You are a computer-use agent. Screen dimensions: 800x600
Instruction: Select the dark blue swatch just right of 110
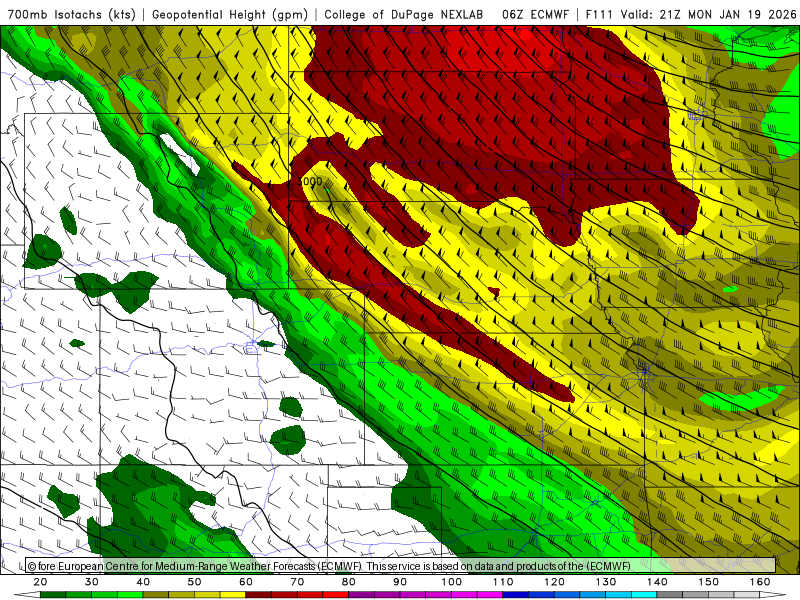(515, 595)
